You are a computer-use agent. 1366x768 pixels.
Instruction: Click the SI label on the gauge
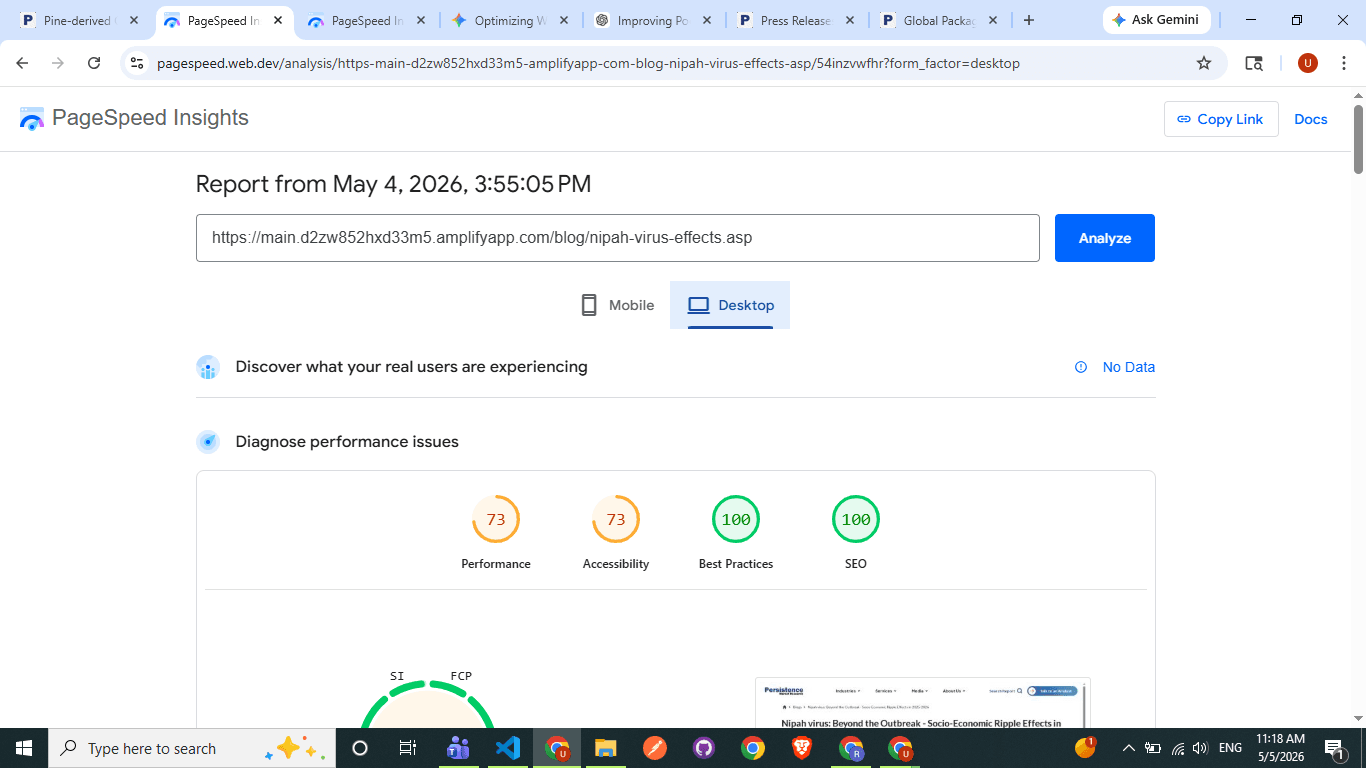(397, 676)
